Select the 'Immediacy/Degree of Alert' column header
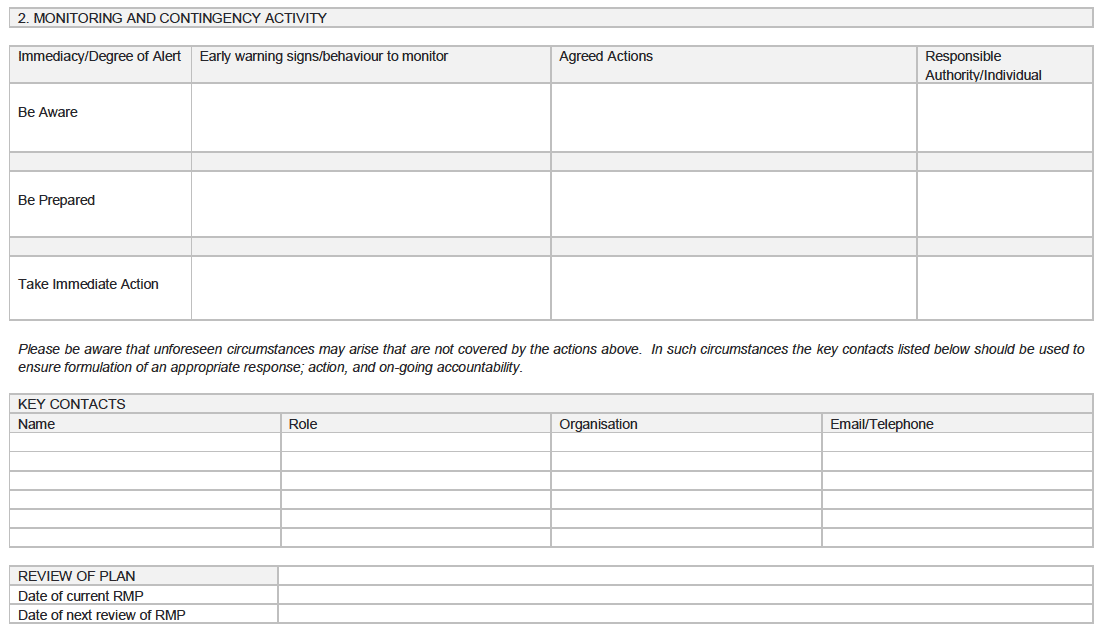The height and width of the screenshot is (629, 1101). (x=100, y=56)
